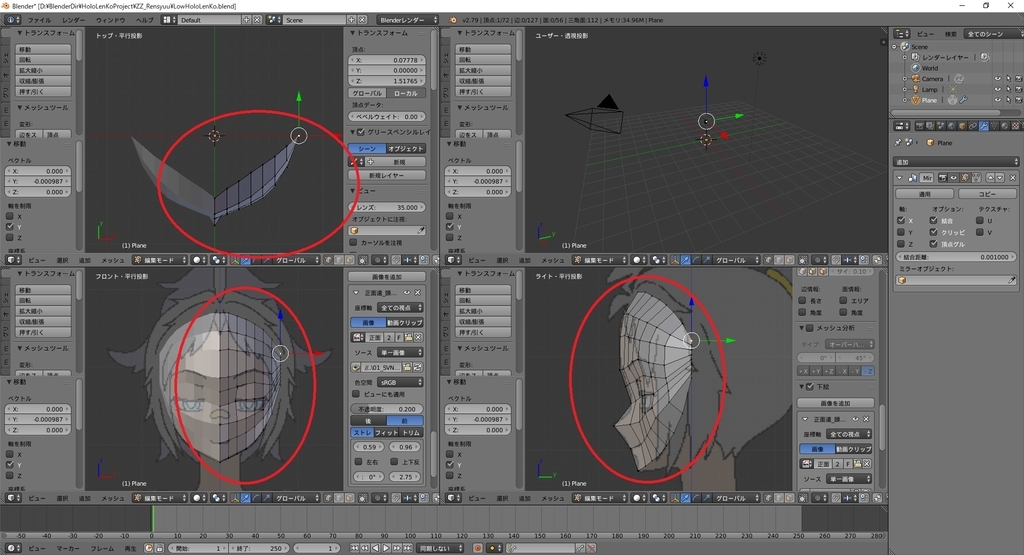
Task: Toggle the グリースペンシル checkbox in the top view panel
Action: coord(360,132)
